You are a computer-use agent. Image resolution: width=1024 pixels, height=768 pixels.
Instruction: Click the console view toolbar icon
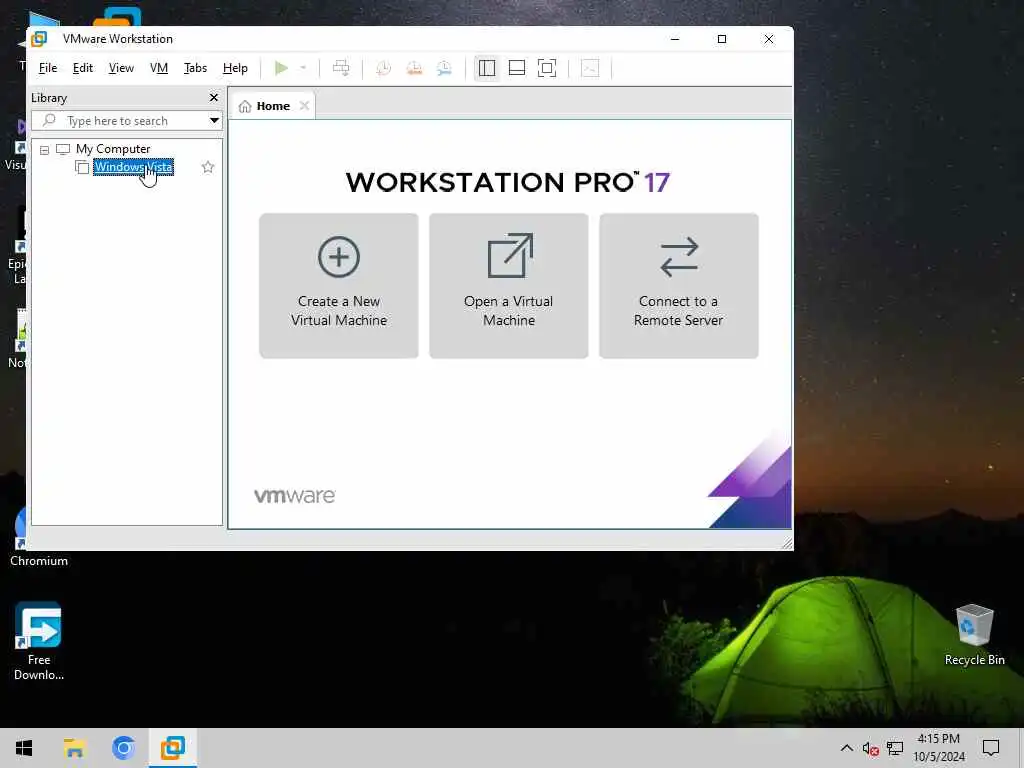pos(590,68)
